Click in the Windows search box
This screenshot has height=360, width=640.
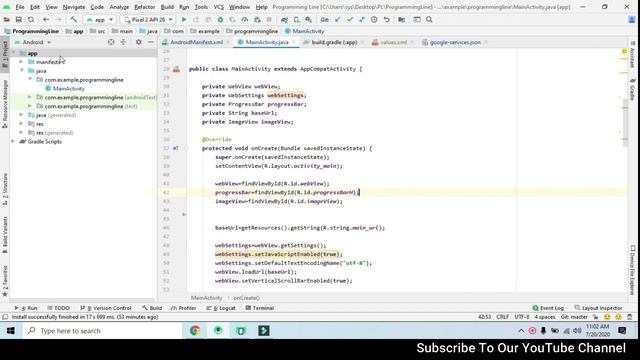pyautogui.click(x=102, y=331)
